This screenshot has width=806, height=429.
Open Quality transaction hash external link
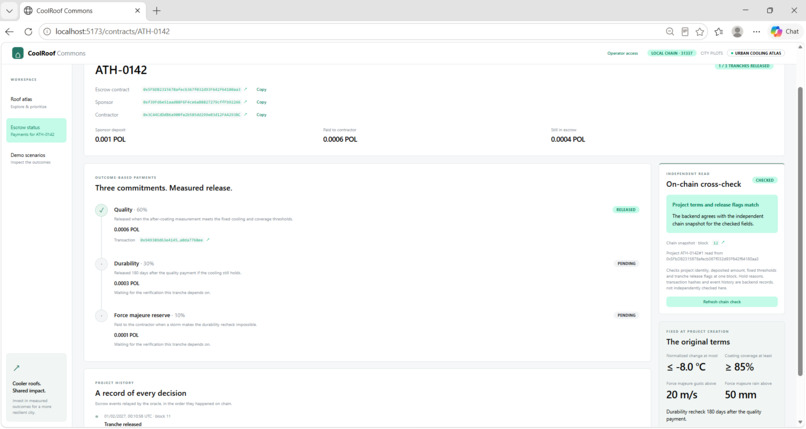pos(208,240)
